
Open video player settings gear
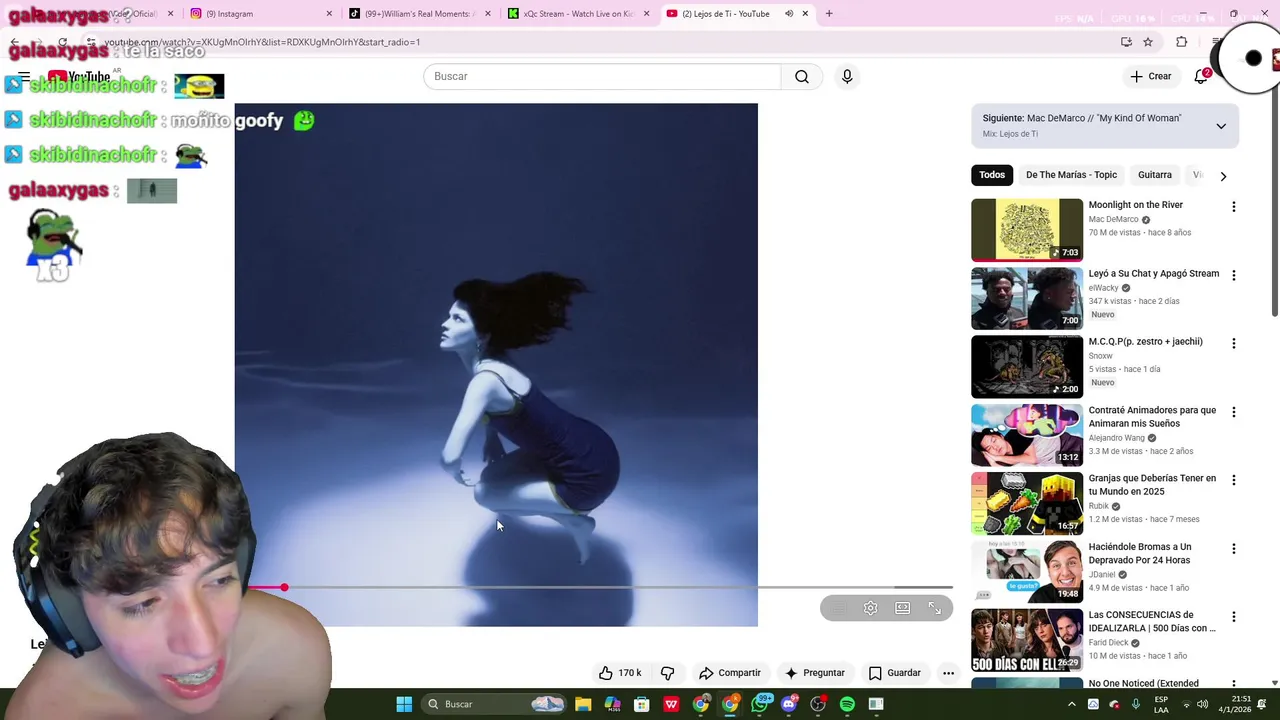coord(871,608)
